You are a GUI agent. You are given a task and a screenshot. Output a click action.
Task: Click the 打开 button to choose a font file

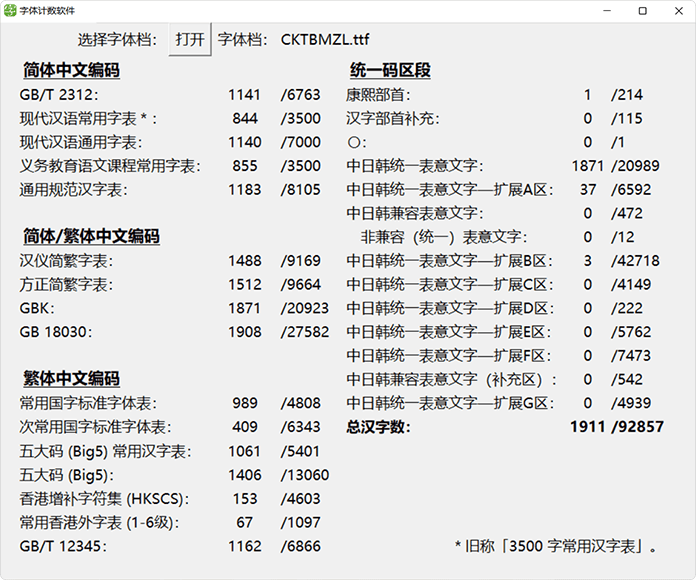[190, 40]
